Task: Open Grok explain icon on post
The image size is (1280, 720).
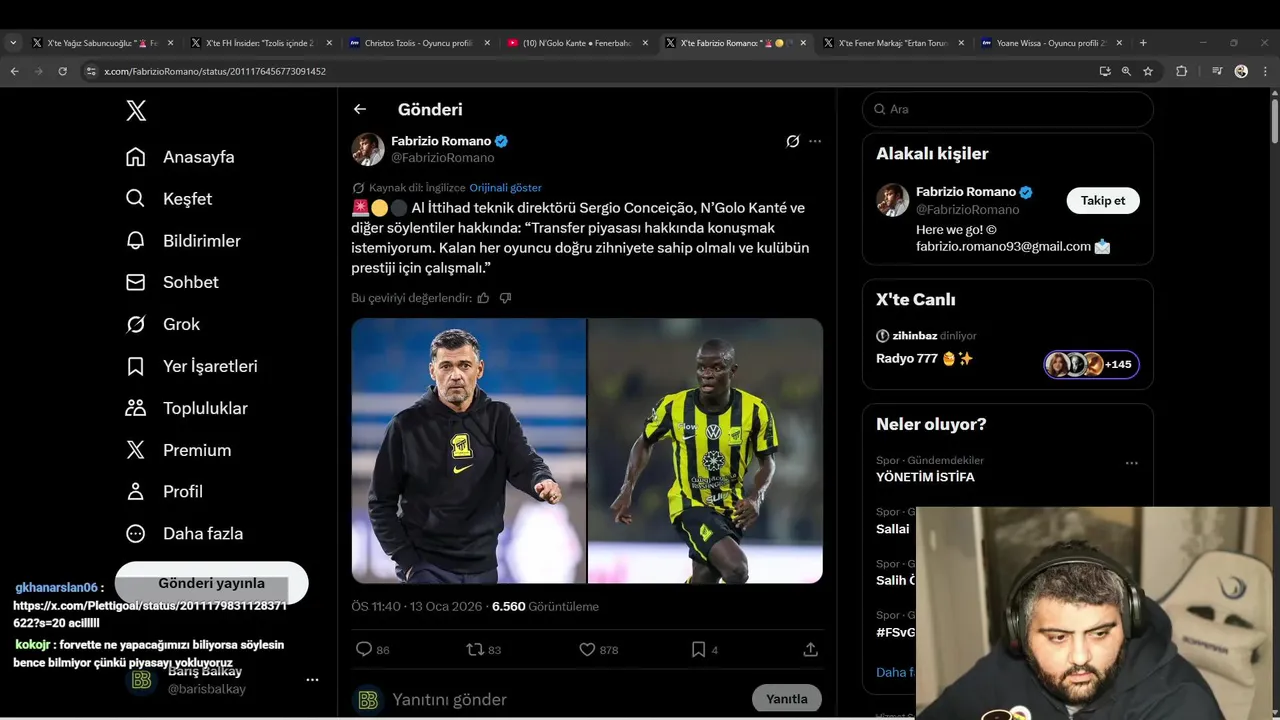Action: click(792, 141)
